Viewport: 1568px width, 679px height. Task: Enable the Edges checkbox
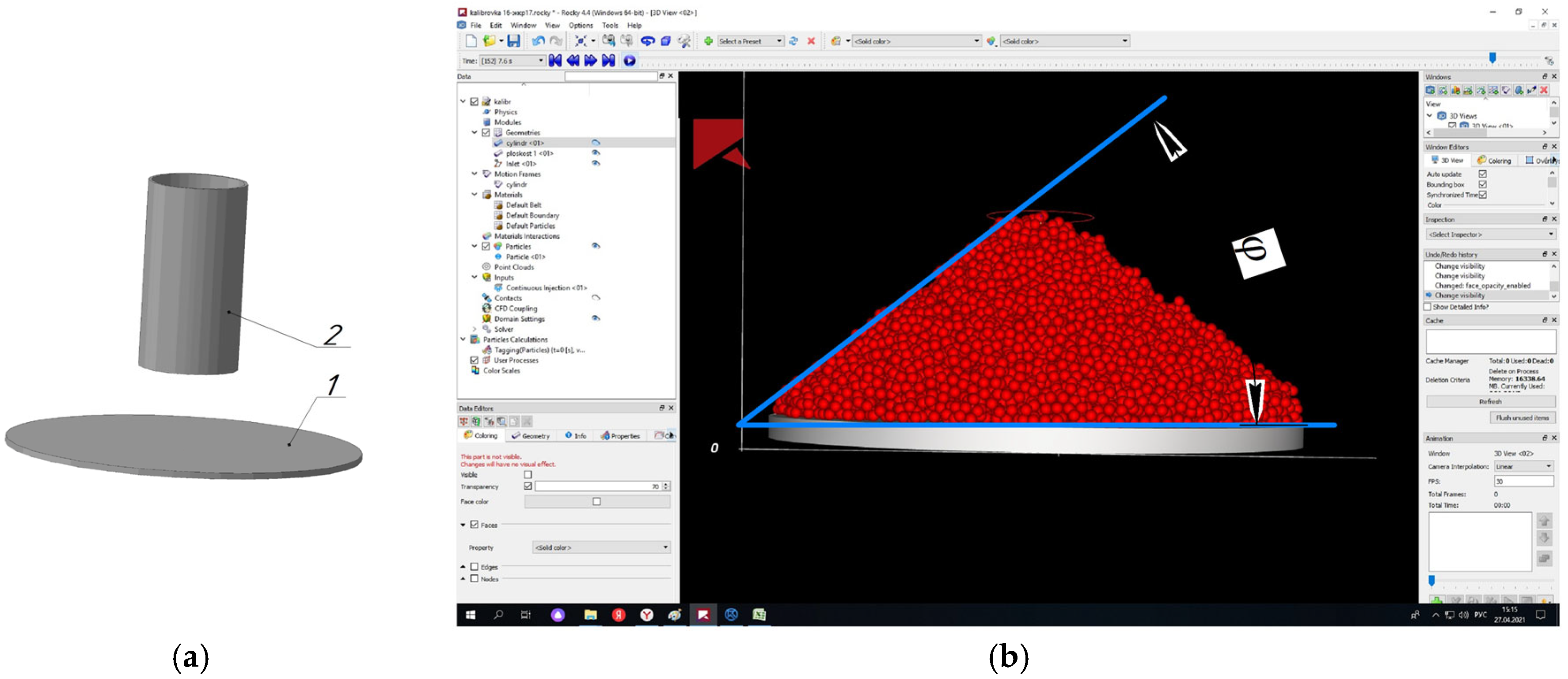point(474,567)
